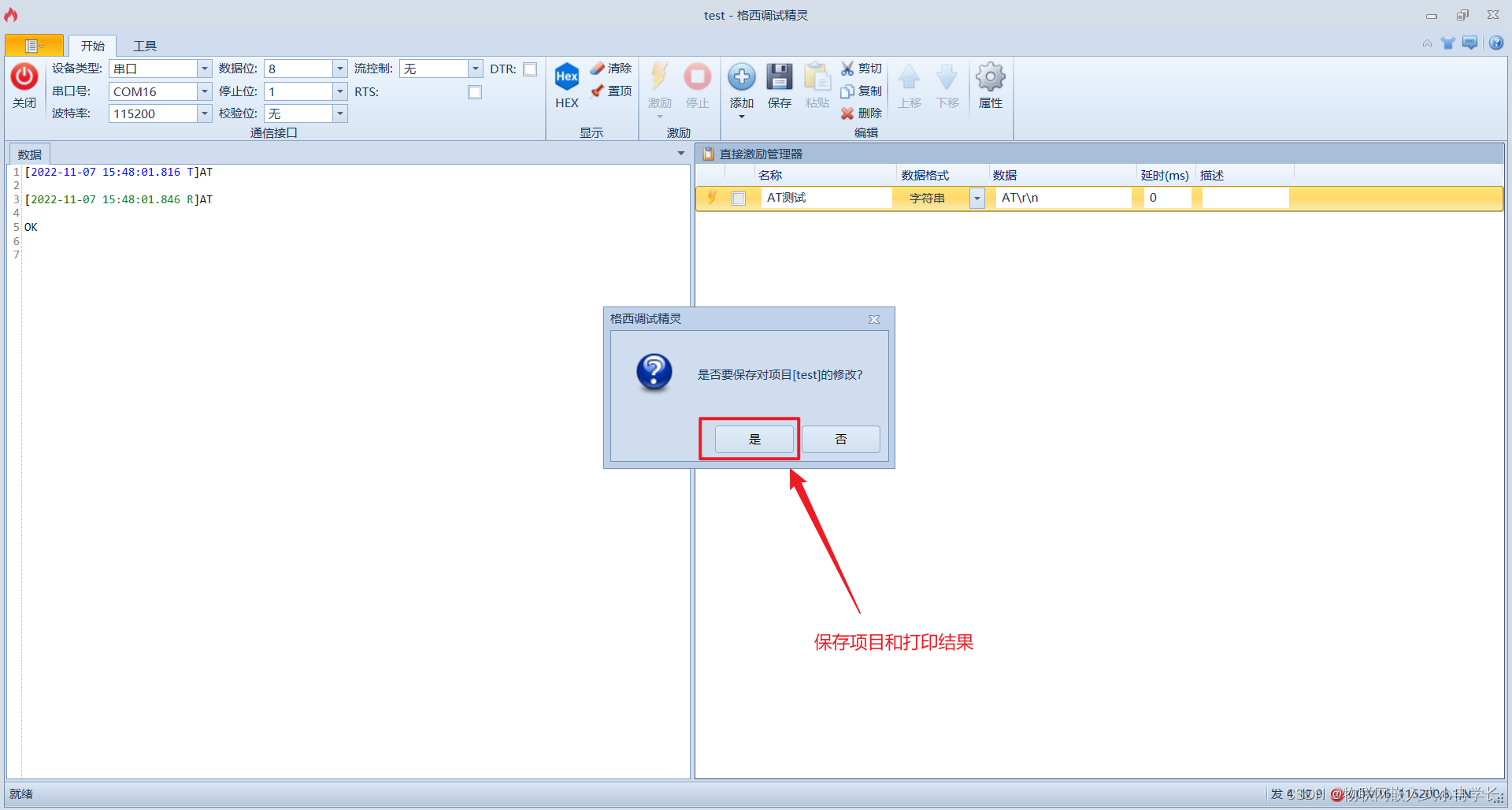This screenshot has width=1512, height=810.
Task: Open the 数据位 dropdown
Action: (x=339, y=69)
